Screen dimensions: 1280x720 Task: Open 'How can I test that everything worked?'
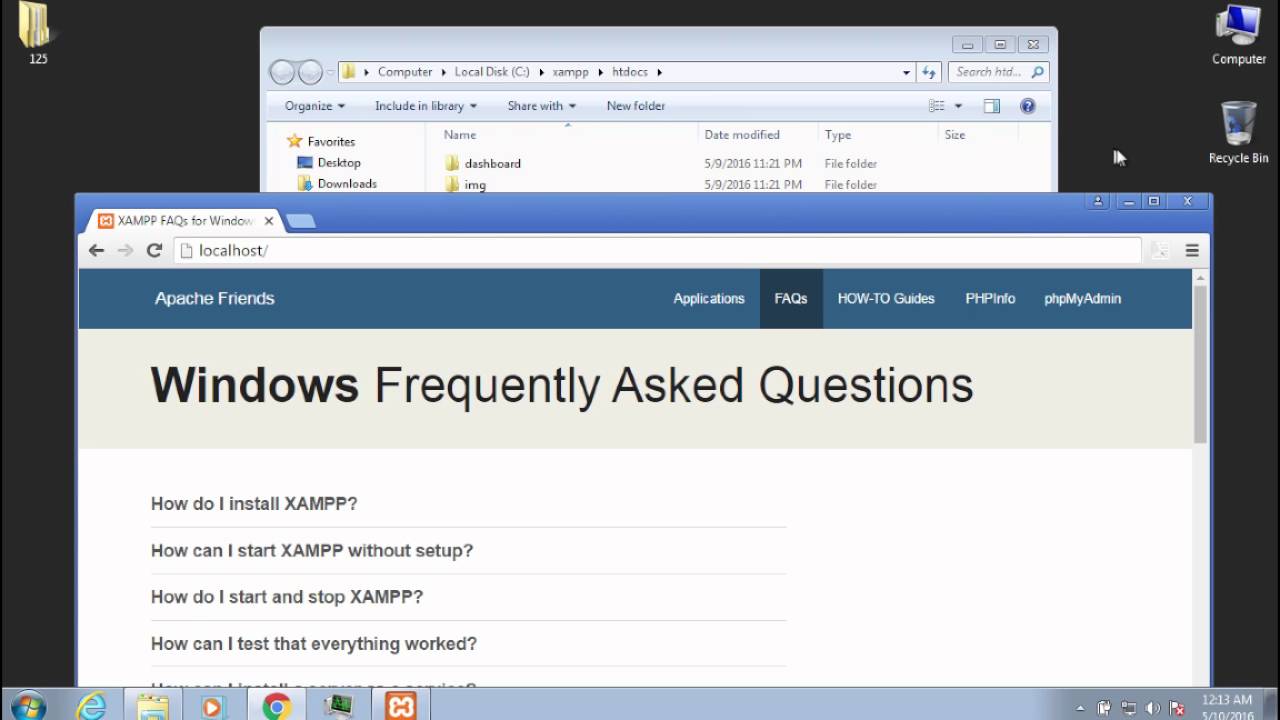pyautogui.click(x=314, y=644)
